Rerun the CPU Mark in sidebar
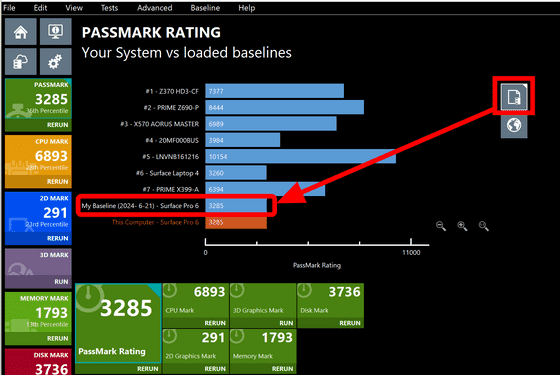560x375 pixels. (58, 182)
